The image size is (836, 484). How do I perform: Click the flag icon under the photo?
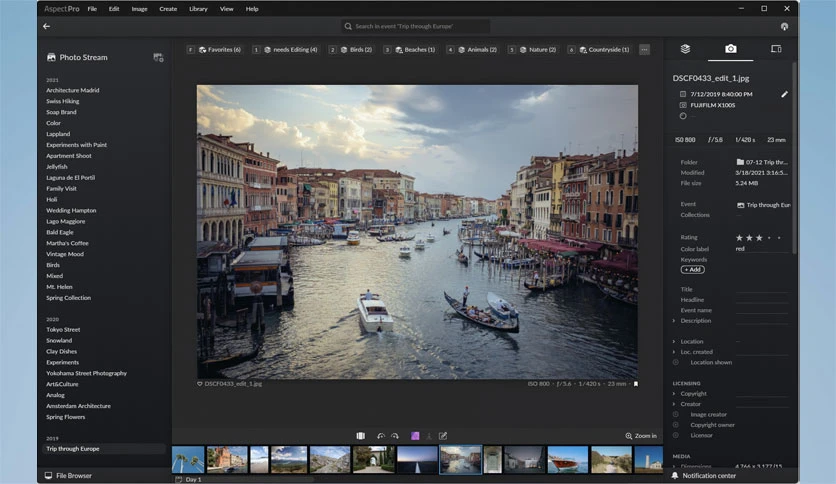(x=636, y=384)
